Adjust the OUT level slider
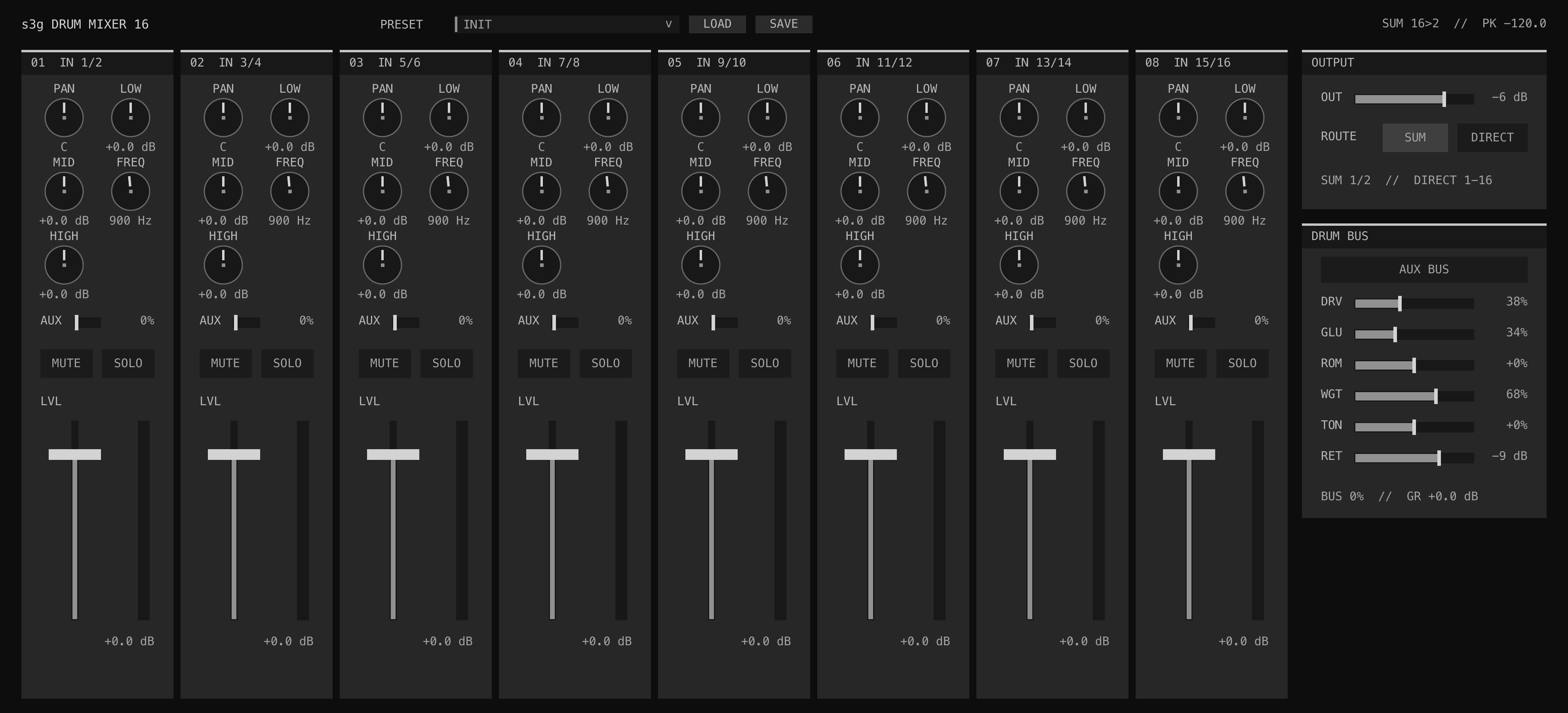1568x713 pixels. point(1414,99)
